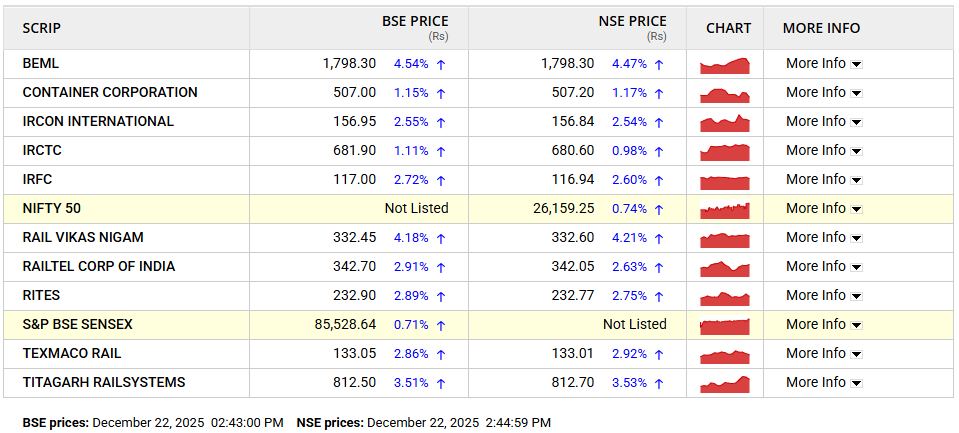The height and width of the screenshot is (433, 959).
Task: Open the RAIL VIKAS NIGAM scrip link
Action: click(x=83, y=237)
